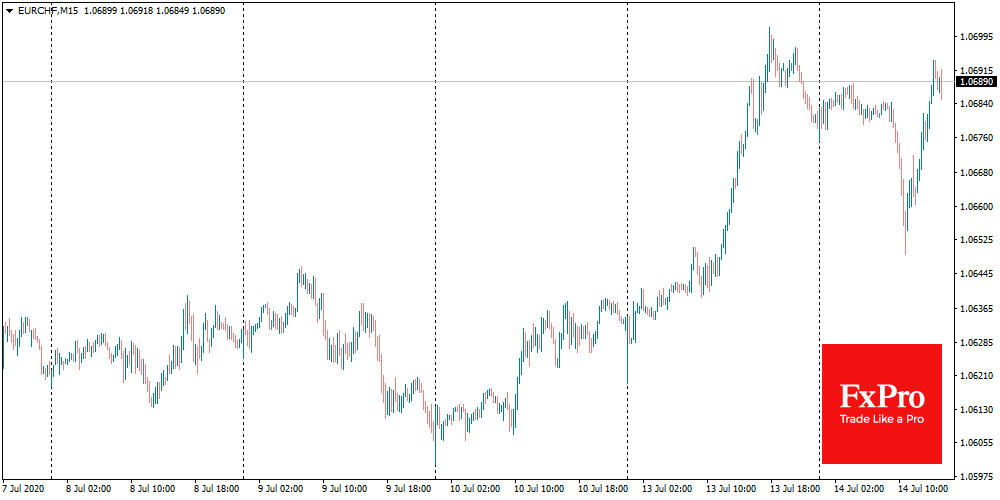Click the highest candle peak on 13 Jul

tap(769, 30)
